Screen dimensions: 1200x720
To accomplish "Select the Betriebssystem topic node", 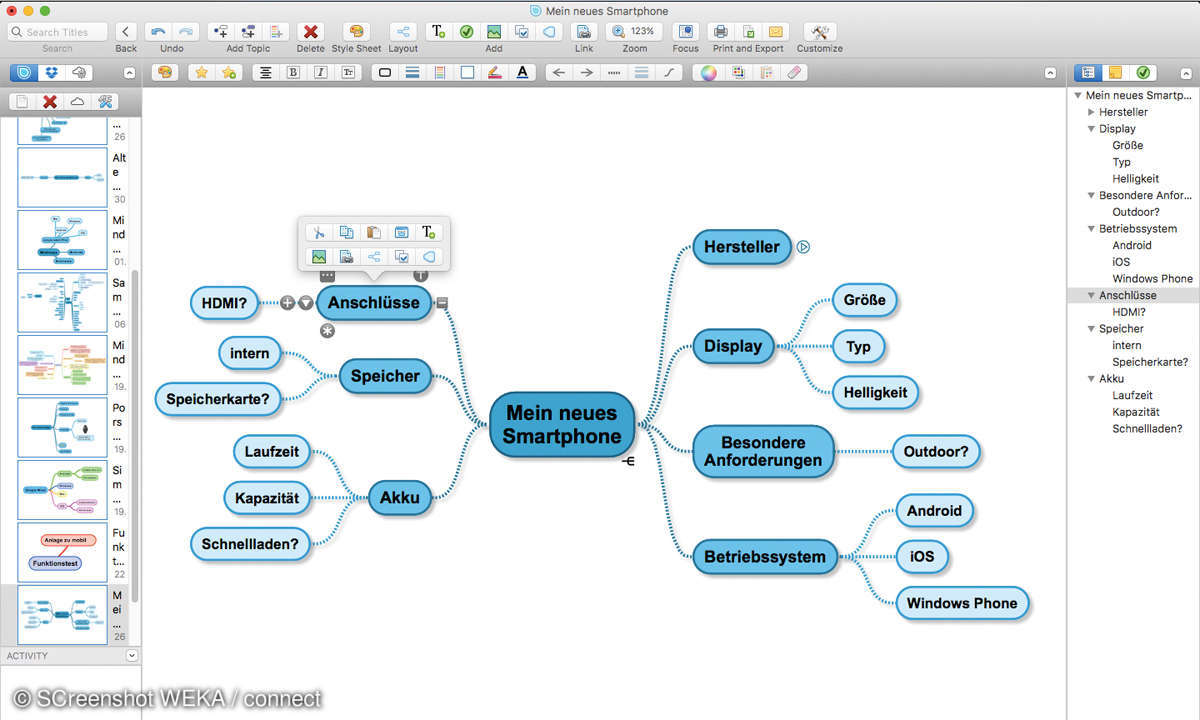I will click(765, 557).
